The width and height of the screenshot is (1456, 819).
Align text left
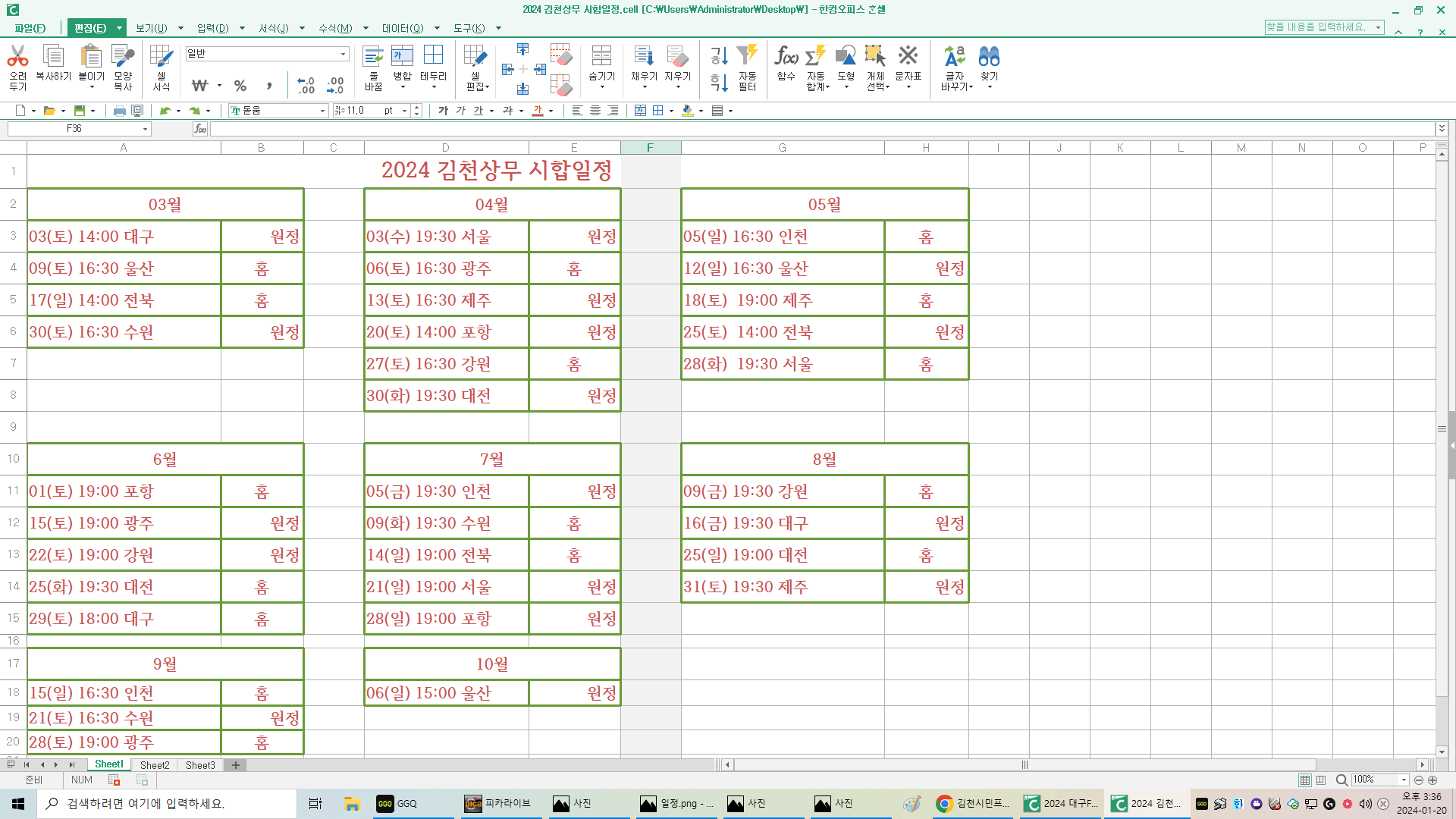click(577, 111)
